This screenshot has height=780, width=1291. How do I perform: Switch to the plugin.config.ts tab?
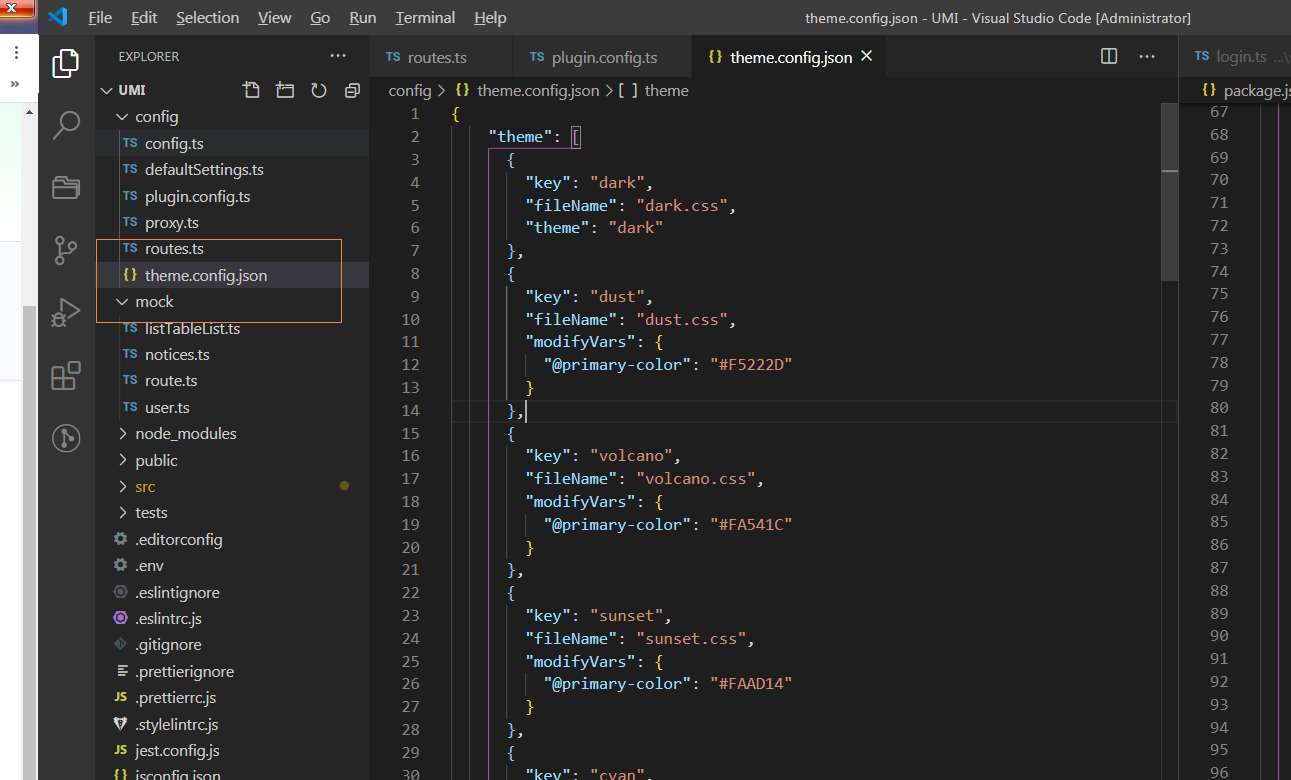[602, 56]
